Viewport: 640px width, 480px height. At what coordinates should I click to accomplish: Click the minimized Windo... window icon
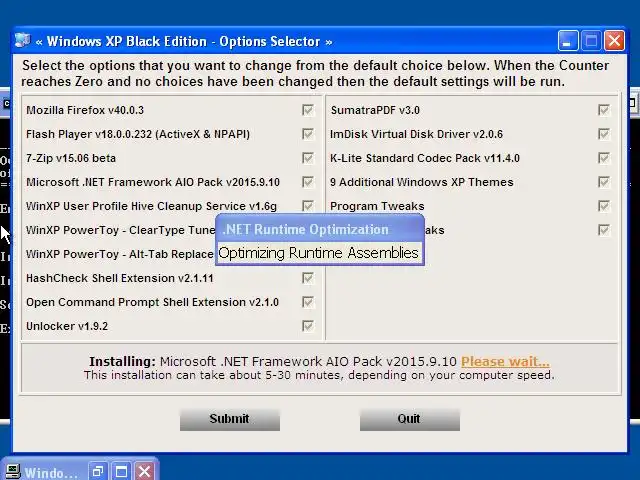(x=12, y=472)
